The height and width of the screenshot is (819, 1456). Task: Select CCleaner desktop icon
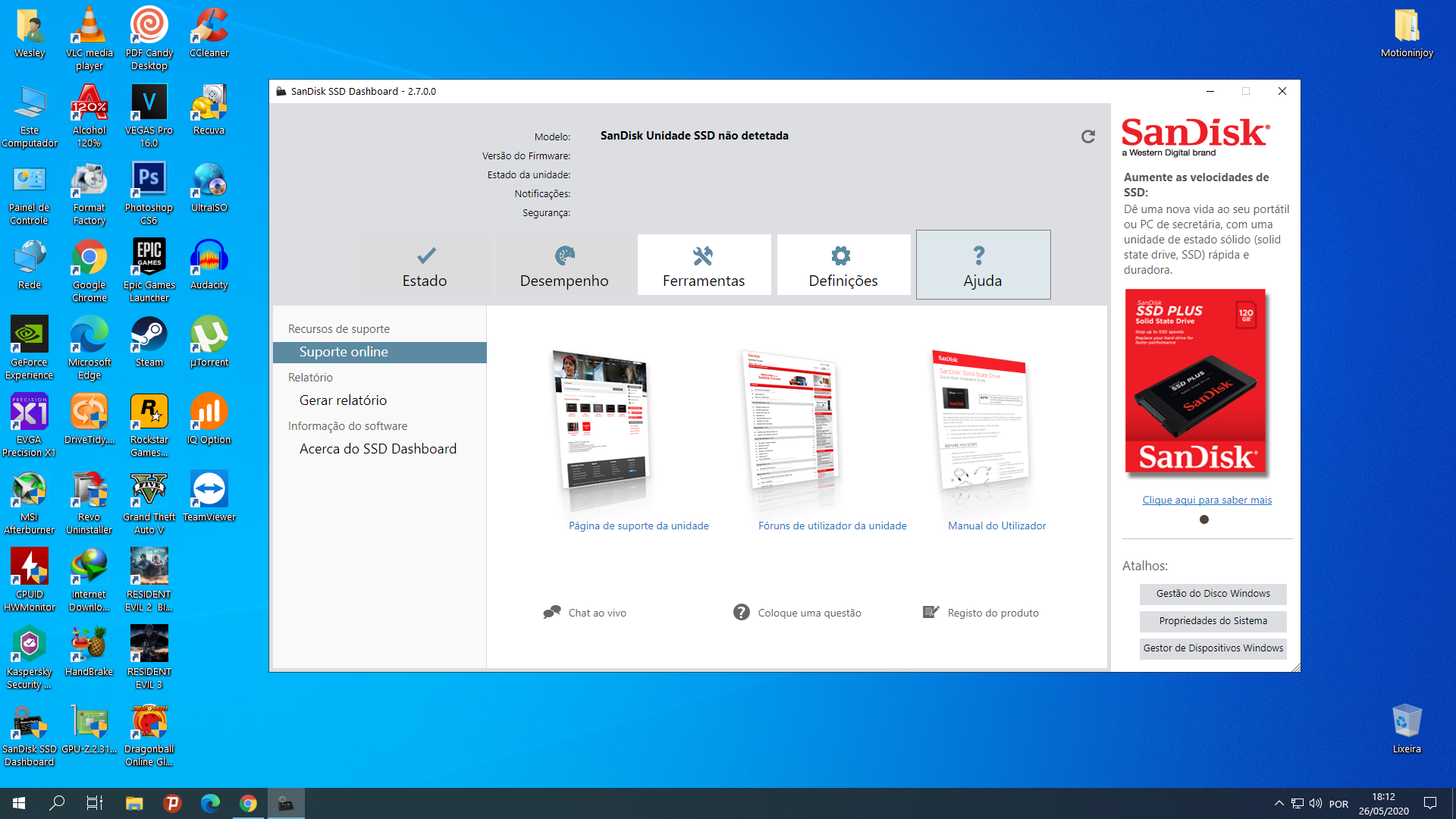click(209, 33)
